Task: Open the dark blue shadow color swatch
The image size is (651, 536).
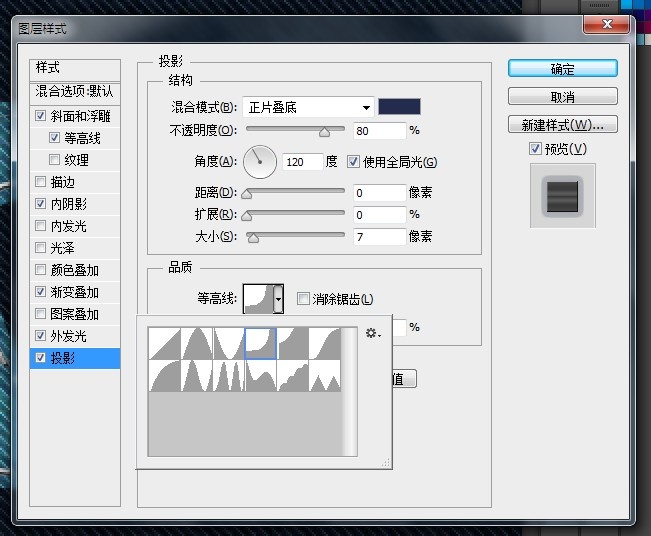Action: [399, 107]
